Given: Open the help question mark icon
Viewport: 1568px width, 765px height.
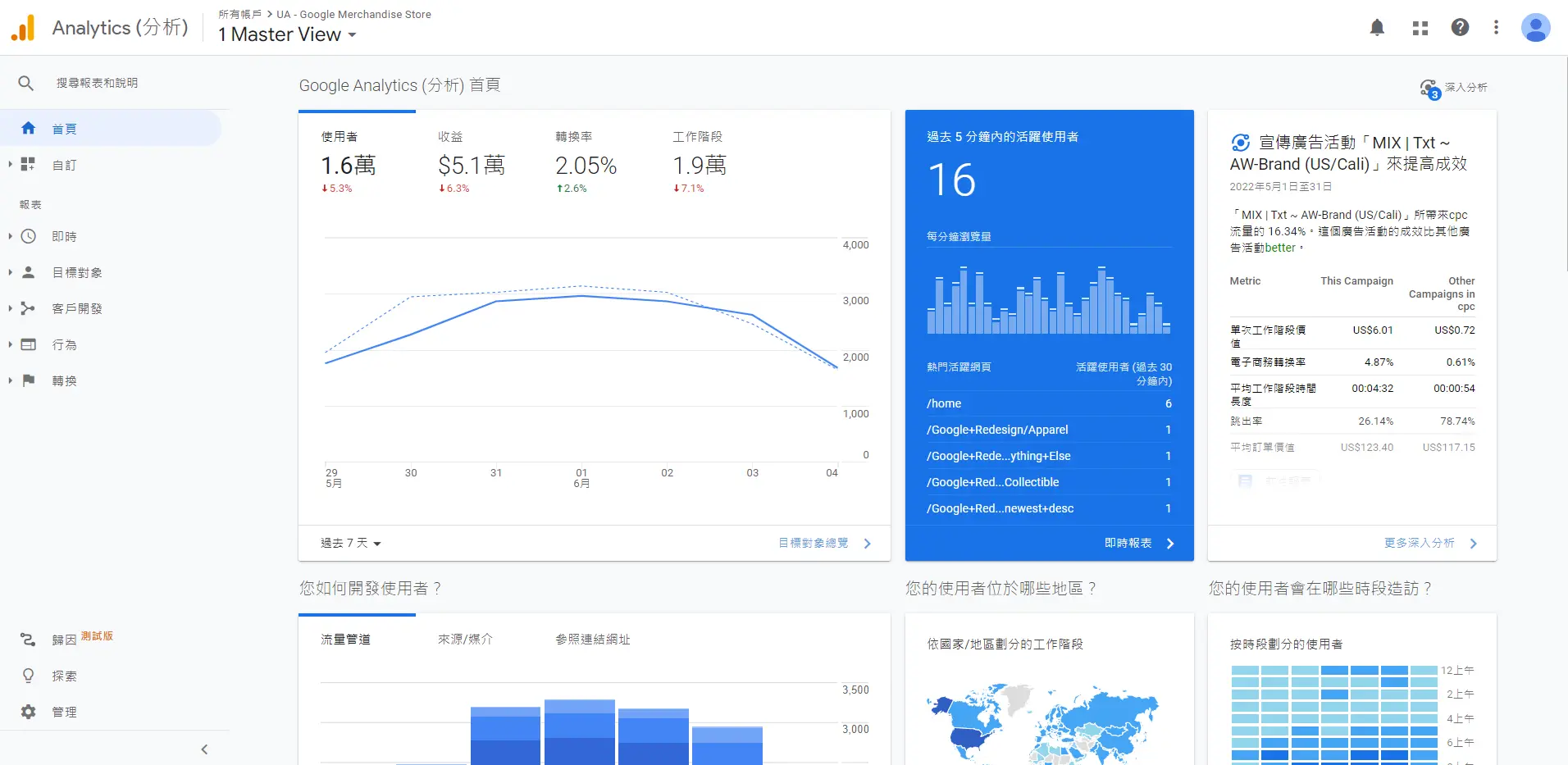Looking at the screenshot, I should pyautogui.click(x=1460, y=28).
